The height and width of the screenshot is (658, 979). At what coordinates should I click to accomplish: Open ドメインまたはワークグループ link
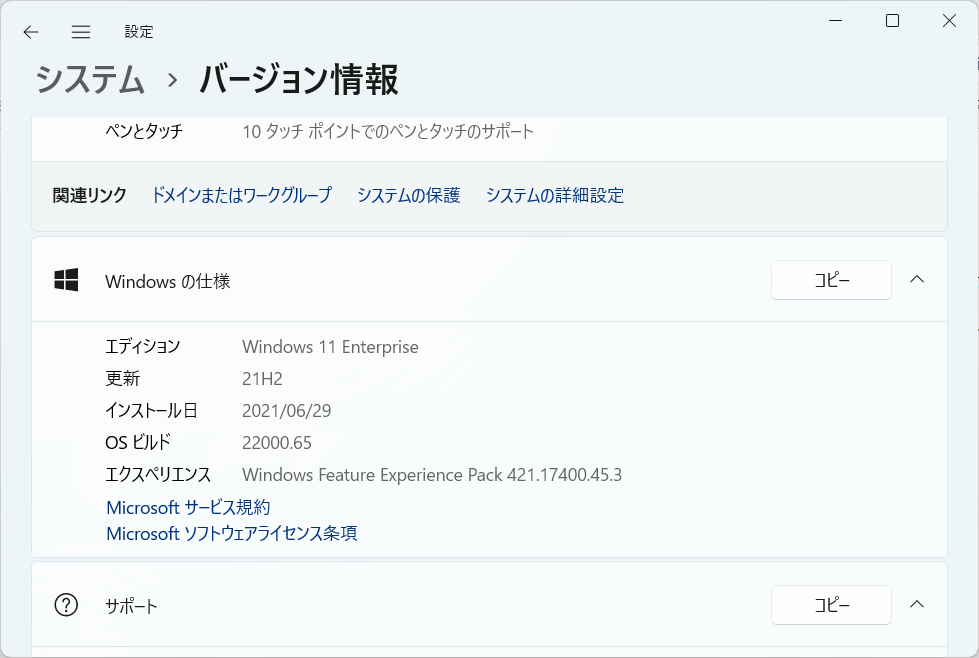[x=242, y=195]
